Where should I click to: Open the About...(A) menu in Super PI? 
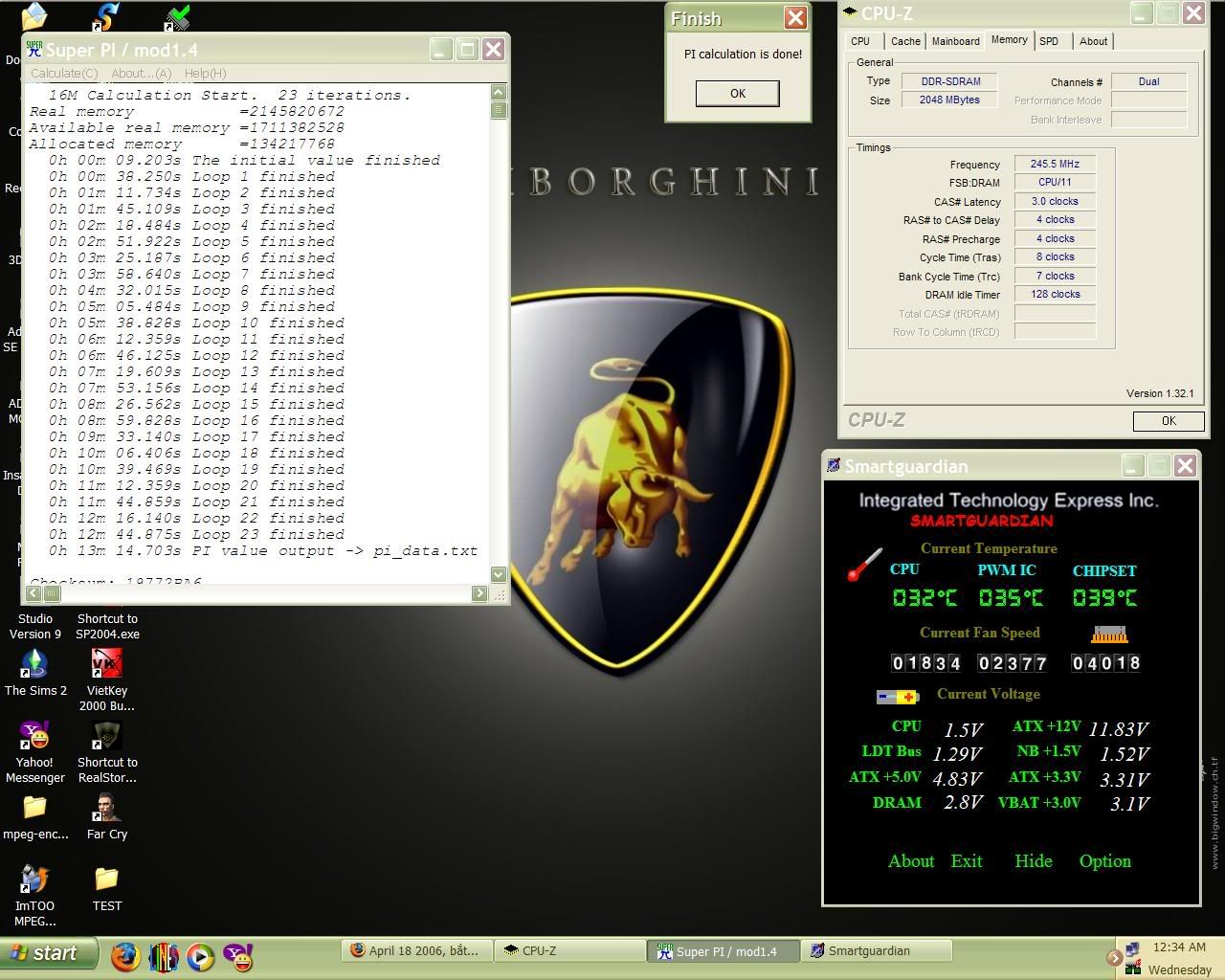(x=141, y=73)
